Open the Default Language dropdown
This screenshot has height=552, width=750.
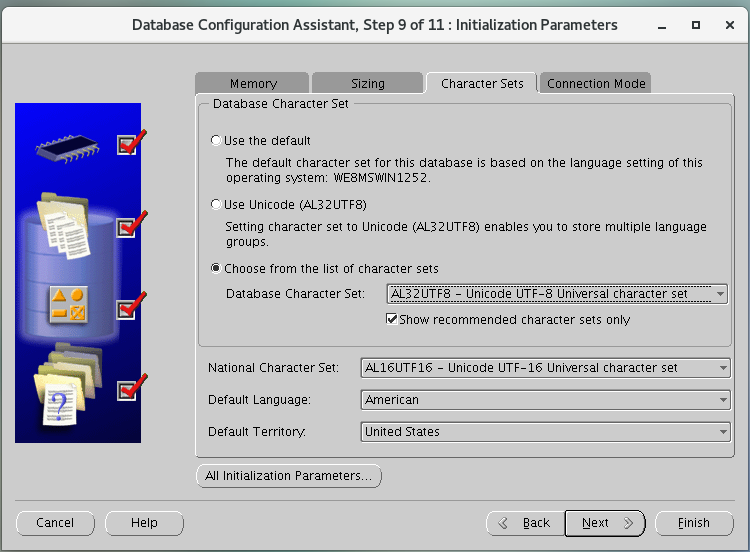[x=546, y=400]
